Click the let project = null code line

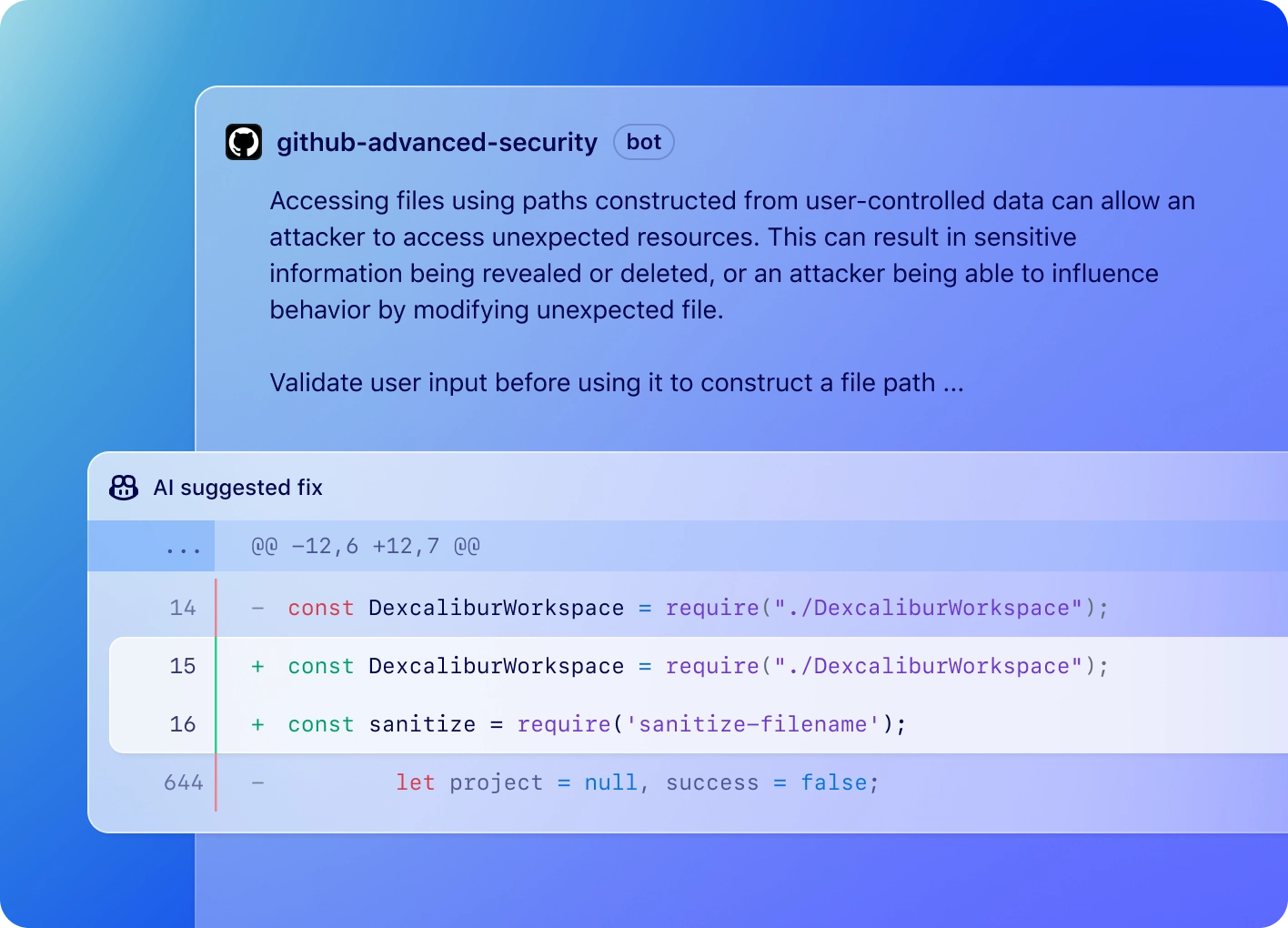637,782
